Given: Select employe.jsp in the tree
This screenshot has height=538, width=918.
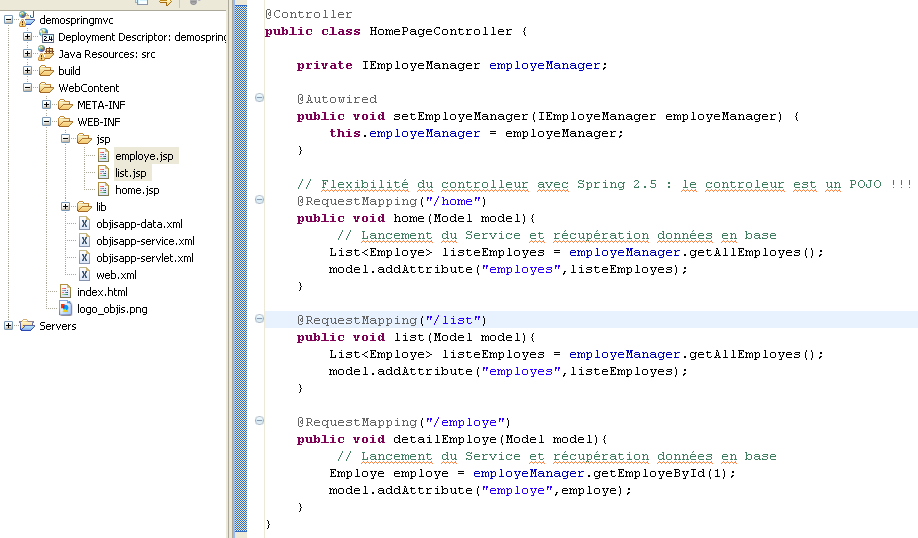Looking at the screenshot, I should pyautogui.click(x=144, y=156).
